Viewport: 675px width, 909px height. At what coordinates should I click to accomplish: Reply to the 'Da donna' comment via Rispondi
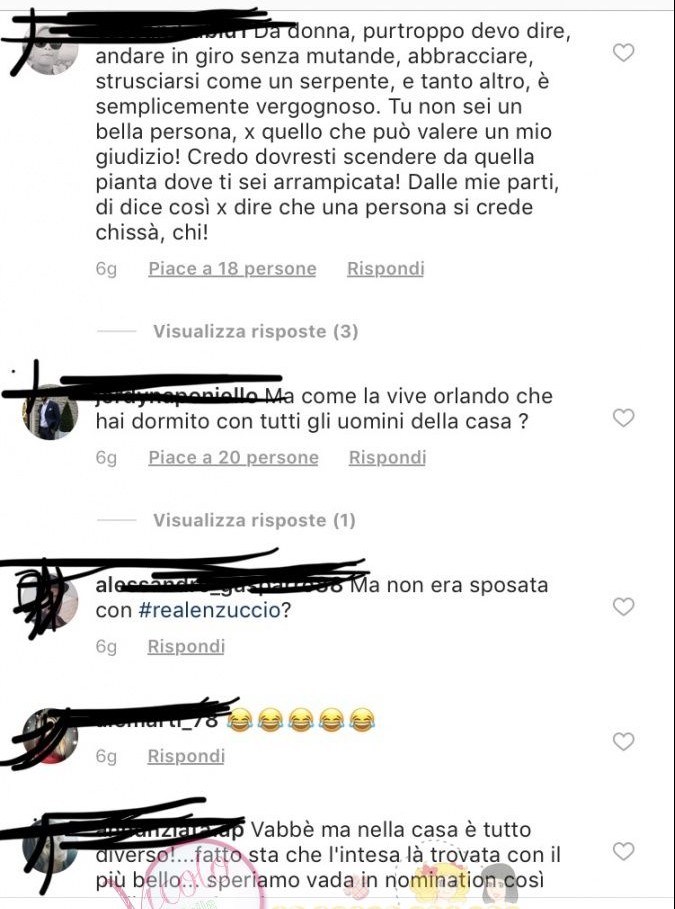point(386,268)
